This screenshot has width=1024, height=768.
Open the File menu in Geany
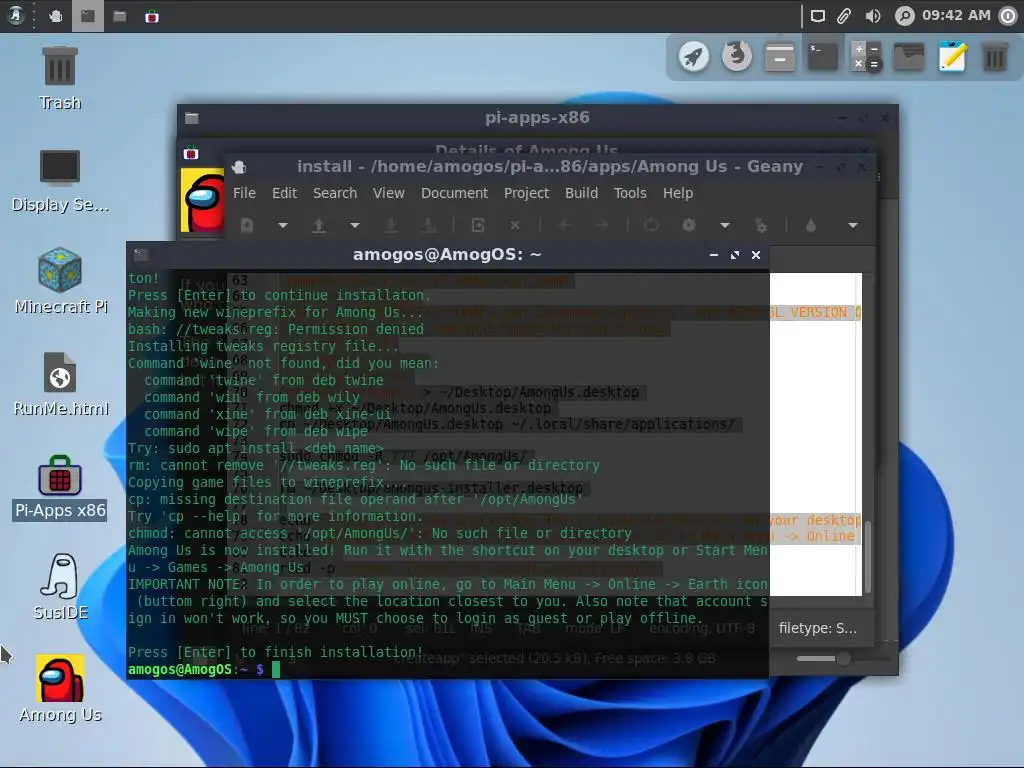244,193
